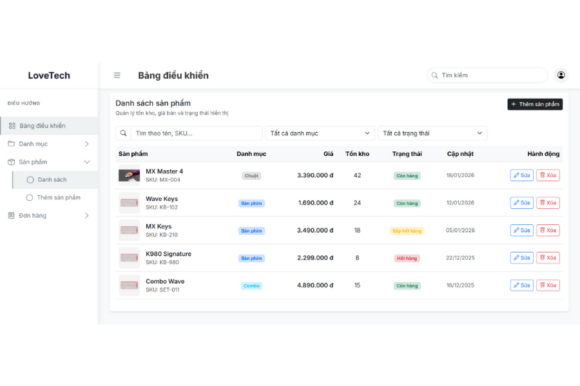Click the Danh mục folder icon
This screenshot has width=580, height=386.
[x=11, y=143]
